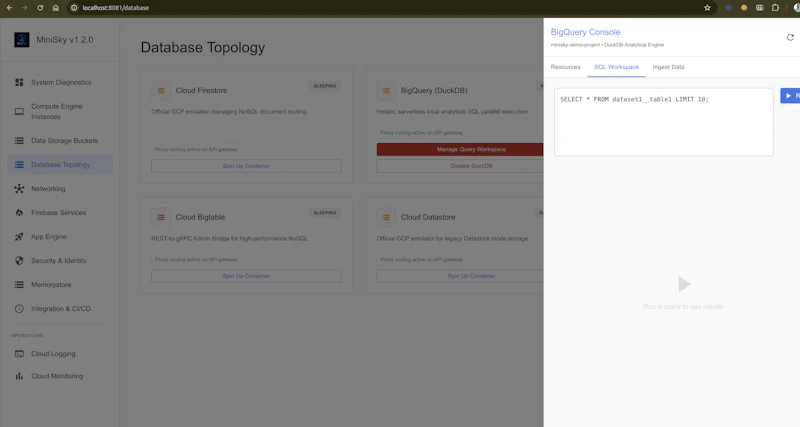Click the Database Topology page heading
800x427 pixels.
pyautogui.click(x=203, y=47)
